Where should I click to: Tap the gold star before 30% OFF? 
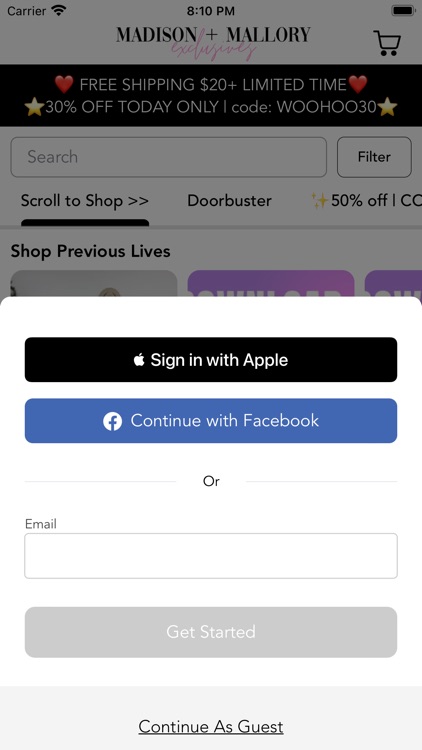[x=34, y=107]
